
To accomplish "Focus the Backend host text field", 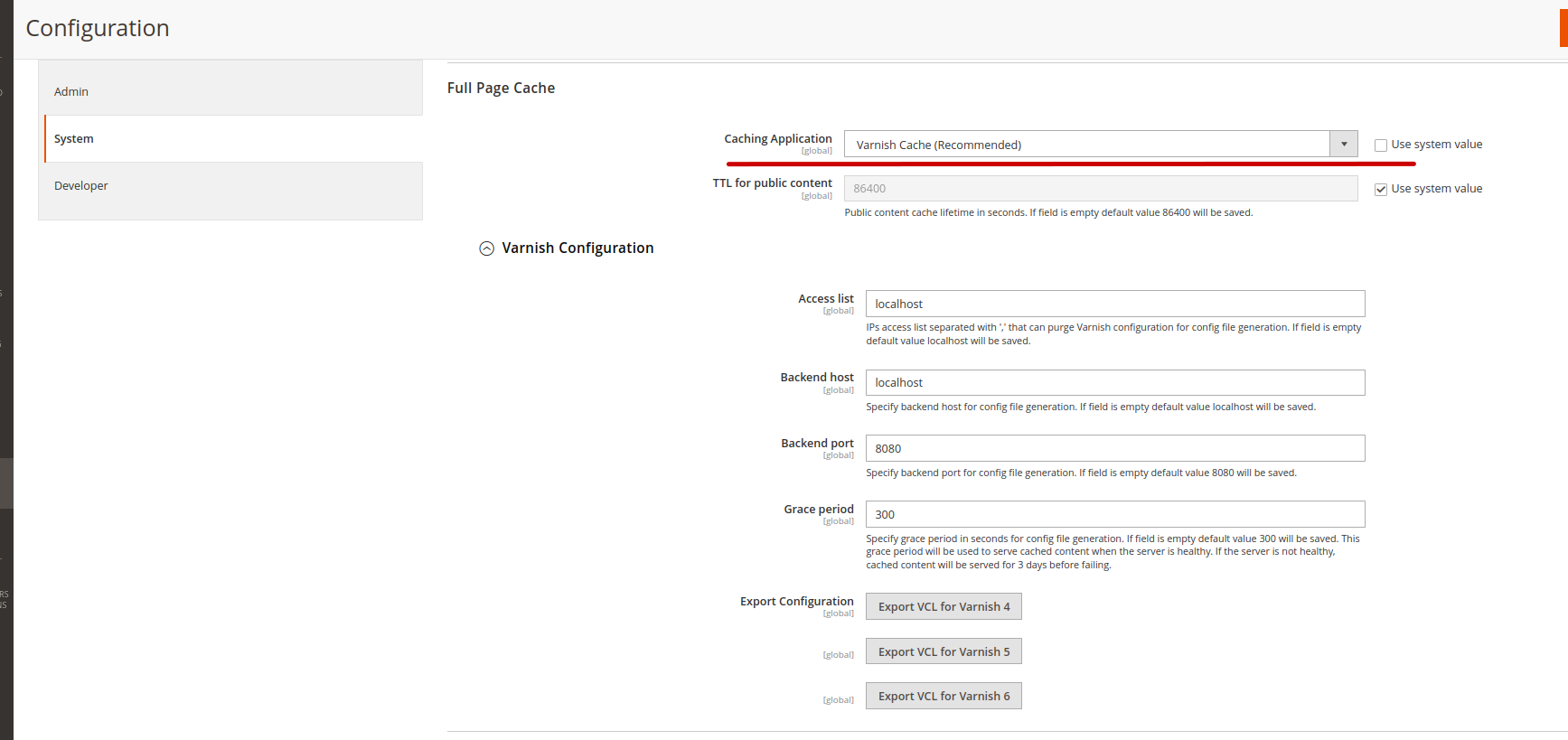I will click(1114, 383).
